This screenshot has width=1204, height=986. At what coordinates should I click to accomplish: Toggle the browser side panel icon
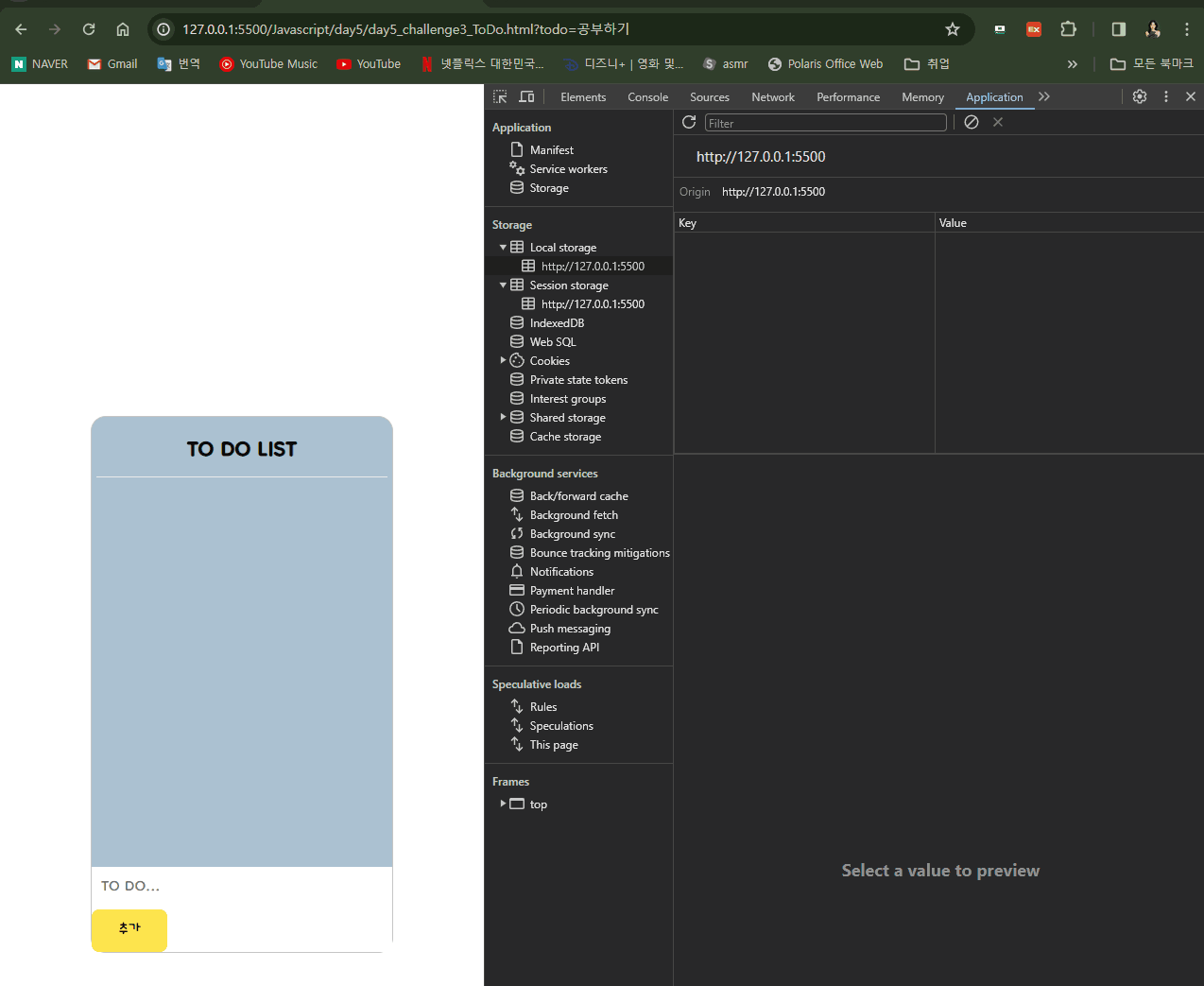point(1119,29)
